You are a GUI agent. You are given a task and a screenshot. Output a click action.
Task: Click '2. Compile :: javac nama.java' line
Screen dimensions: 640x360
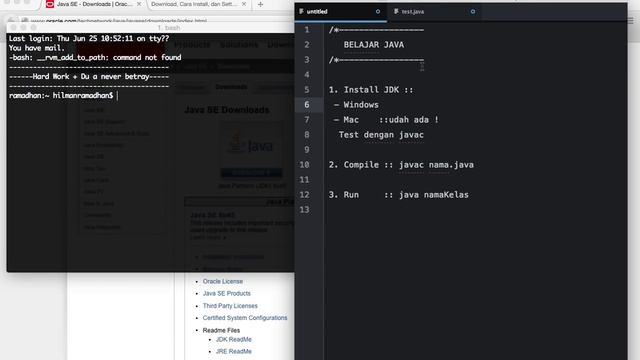[x=401, y=165]
